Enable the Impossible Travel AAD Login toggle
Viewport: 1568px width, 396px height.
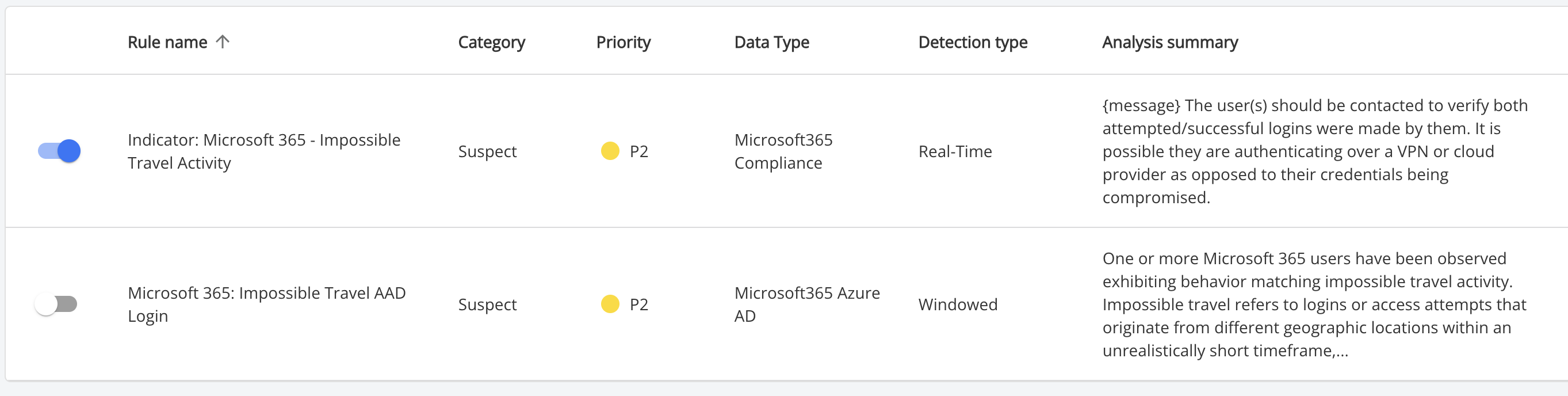[56, 304]
